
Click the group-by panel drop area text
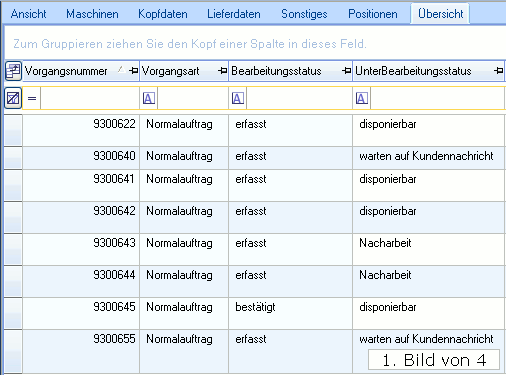(x=190, y=44)
